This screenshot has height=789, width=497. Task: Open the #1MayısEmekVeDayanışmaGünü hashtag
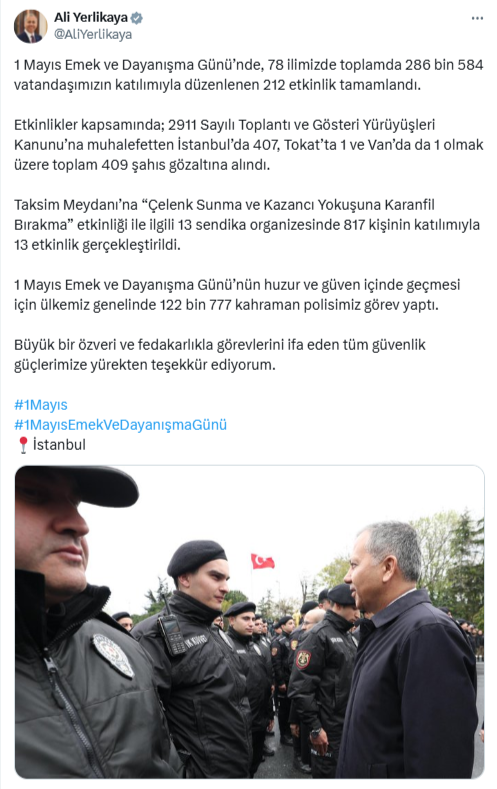pyautogui.click(x=121, y=425)
